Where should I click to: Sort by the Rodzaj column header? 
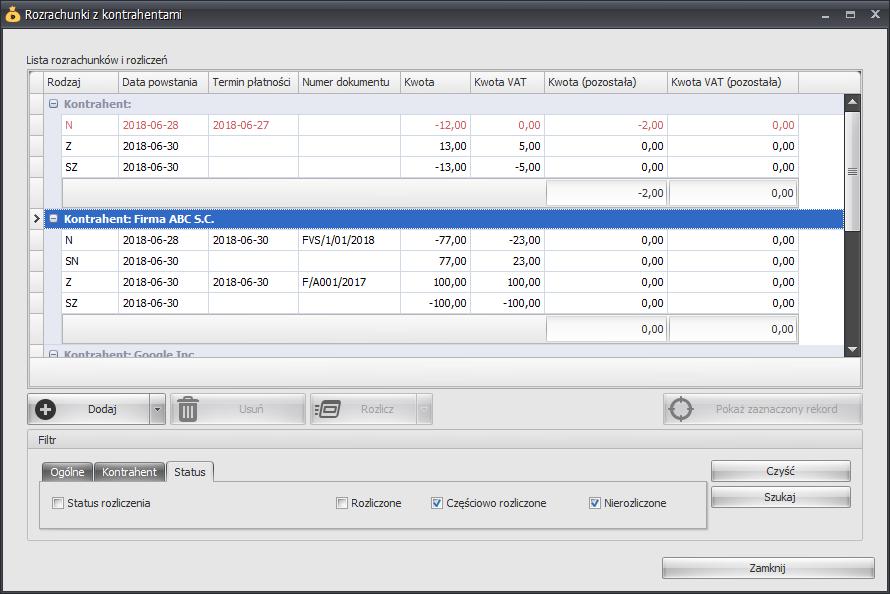81,82
